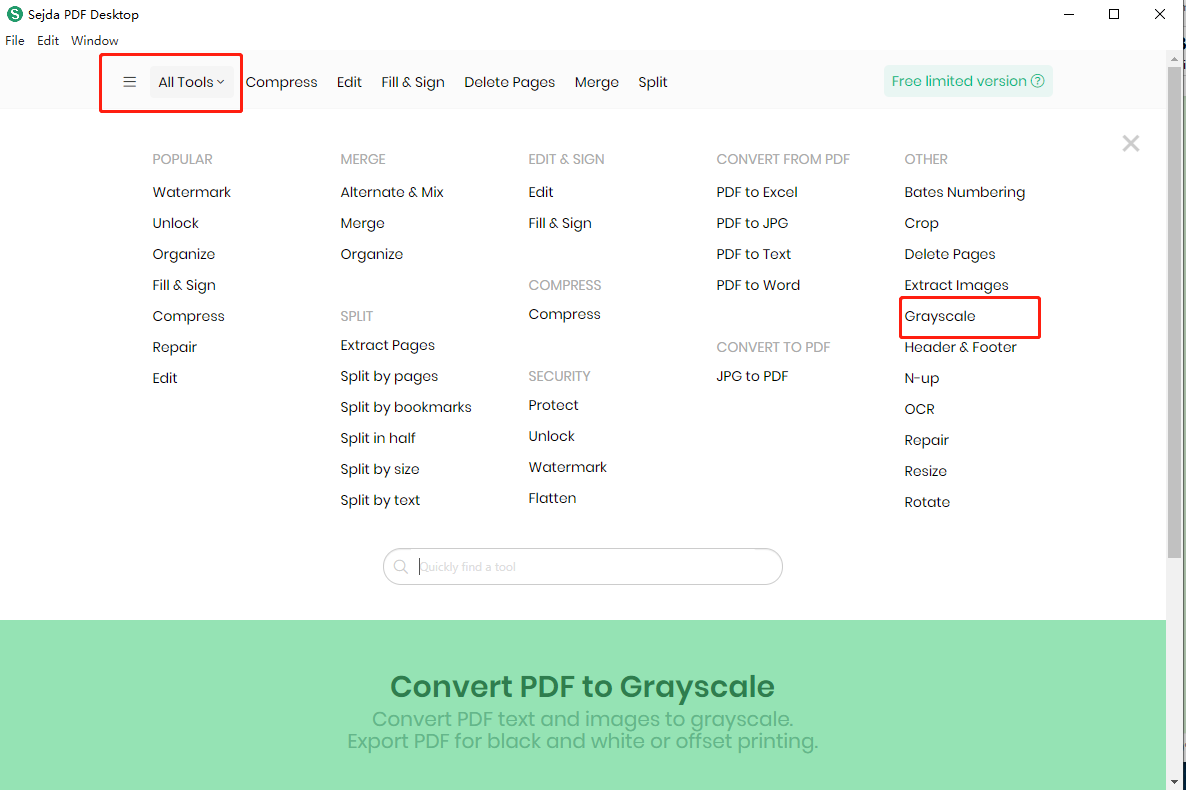Image resolution: width=1186 pixels, height=790 pixels.
Task: Open the File menu
Action: (15, 40)
